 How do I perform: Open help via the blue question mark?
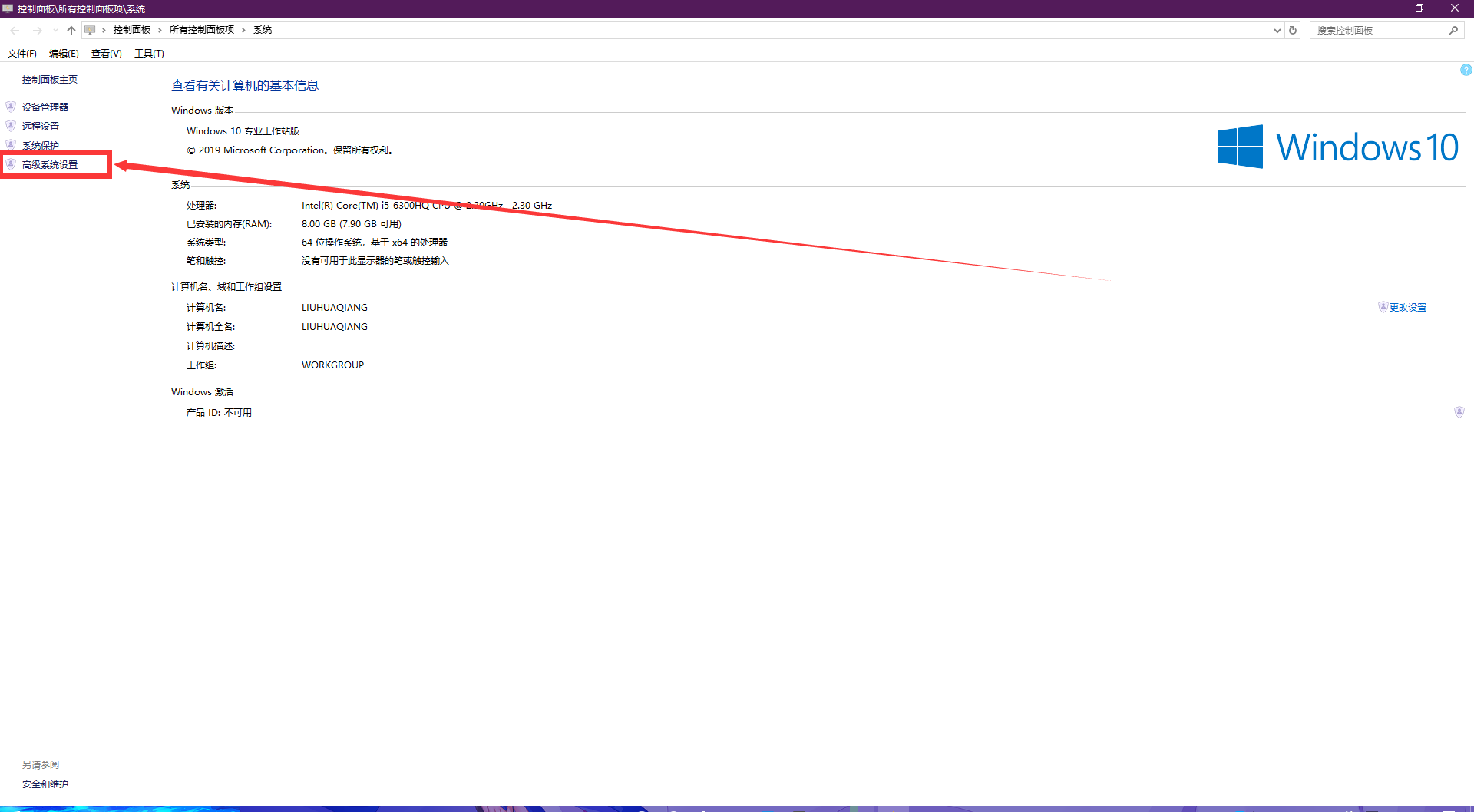1466,71
